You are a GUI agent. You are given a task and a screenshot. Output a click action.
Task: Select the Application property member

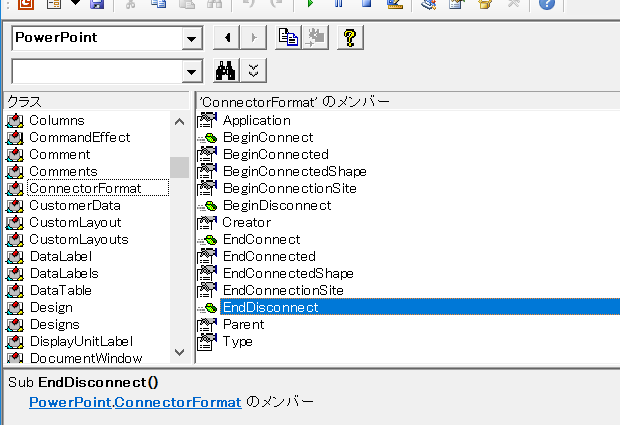pos(257,121)
